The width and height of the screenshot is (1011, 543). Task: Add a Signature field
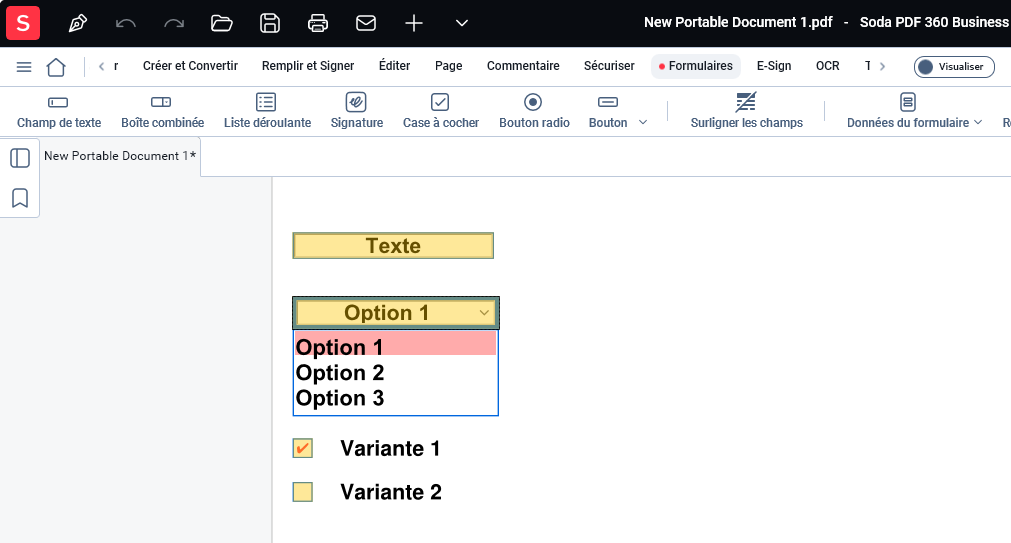click(x=357, y=112)
